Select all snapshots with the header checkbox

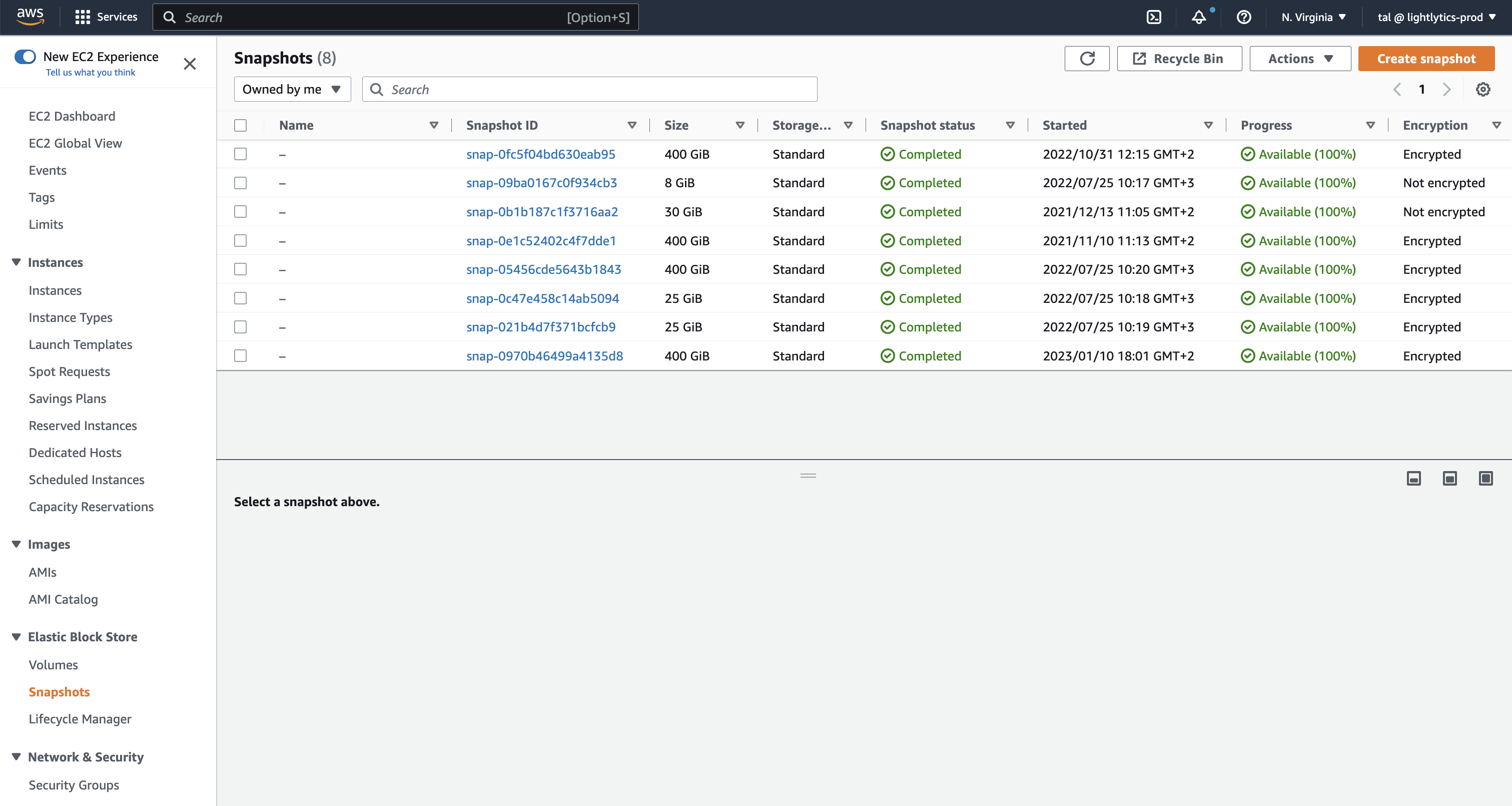[x=241, y=125]
